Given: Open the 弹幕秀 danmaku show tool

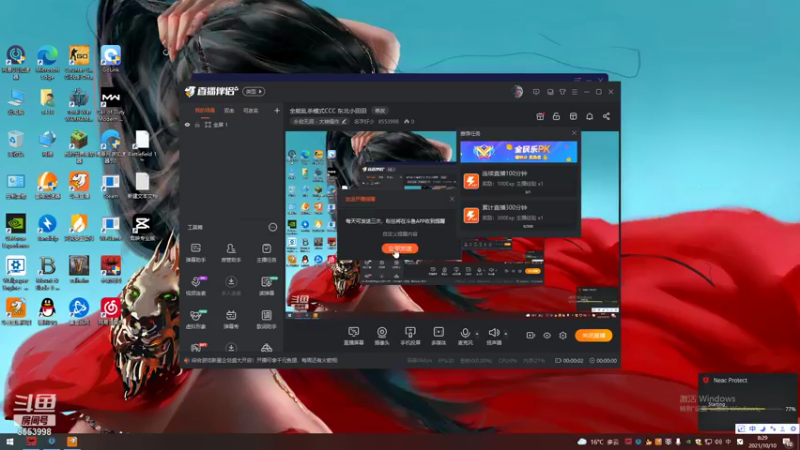Looking at the screenshot, I should (231, 319).
